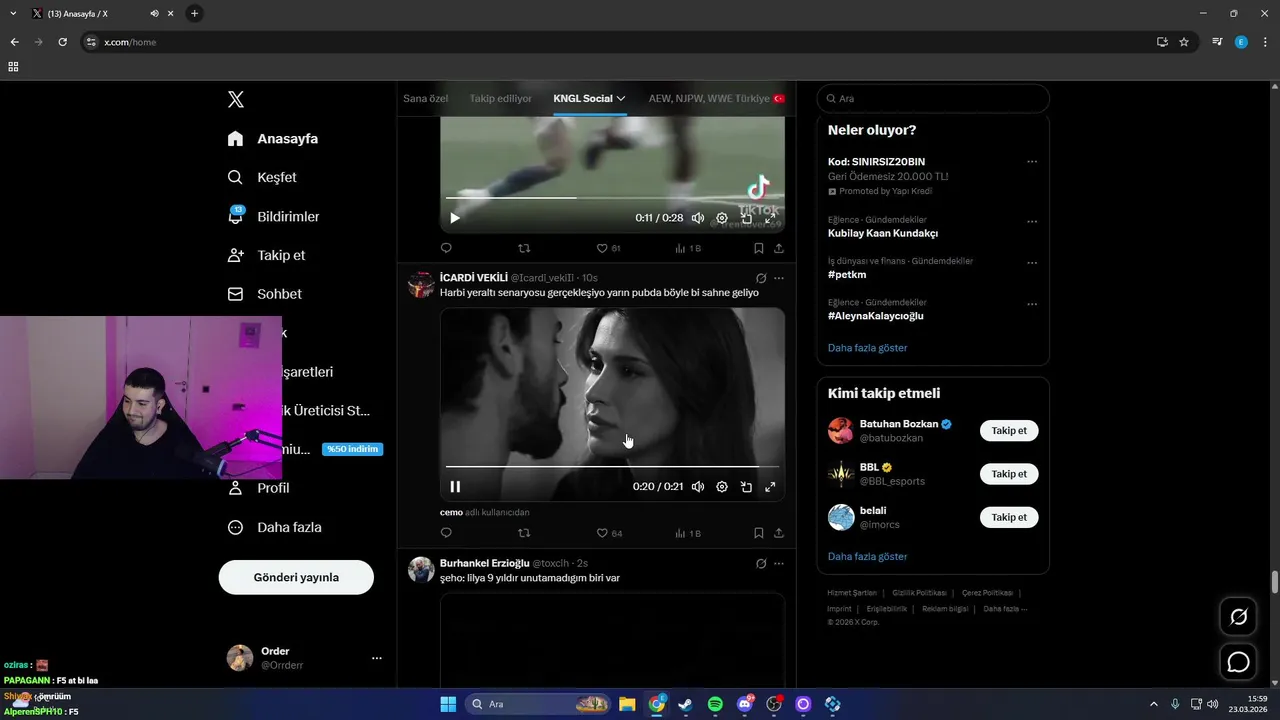Reply to İCARDİ VEKİLİ post
Viewport: 1280px width, 720px height.
pyautogui.click(x=446, y=533)
